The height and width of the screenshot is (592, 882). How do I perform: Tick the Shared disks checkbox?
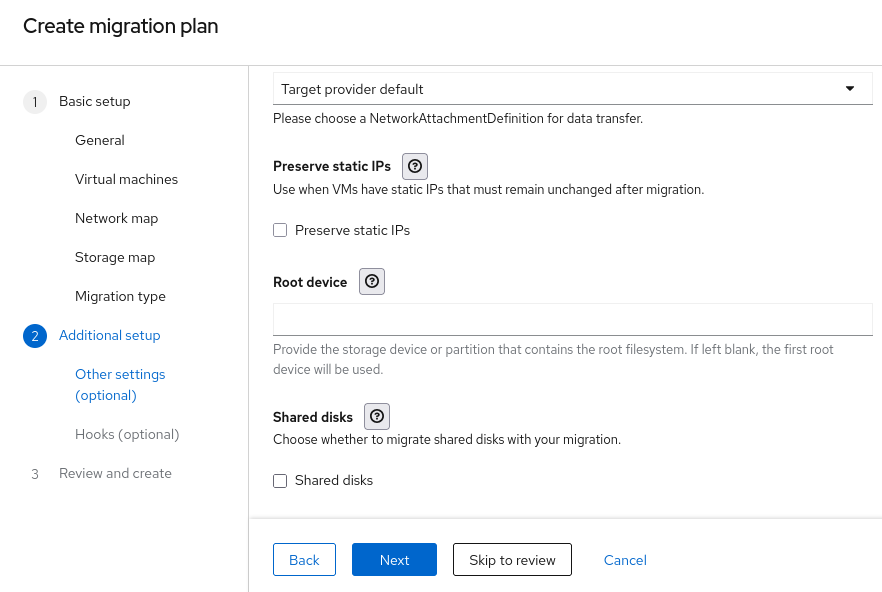pos(280,481)
